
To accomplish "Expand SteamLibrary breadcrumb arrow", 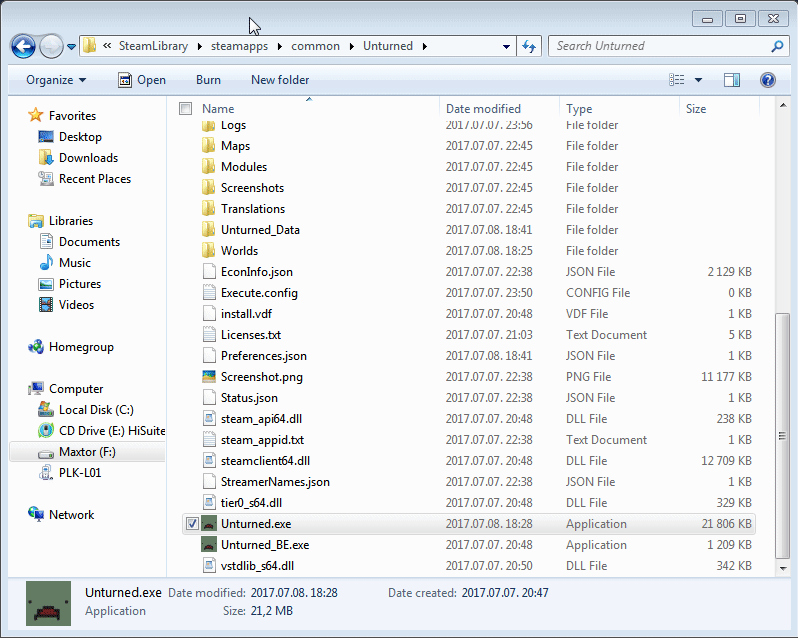I will [200, 46].
